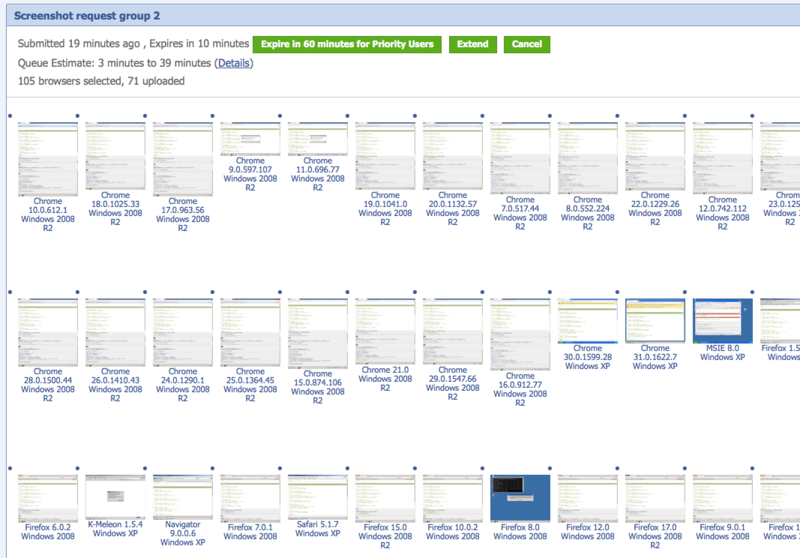Screen dimensions: 800x558
Task: Open Firefox 10.0.2 screenshot thumbnail
Action: [x=453, y=498]
